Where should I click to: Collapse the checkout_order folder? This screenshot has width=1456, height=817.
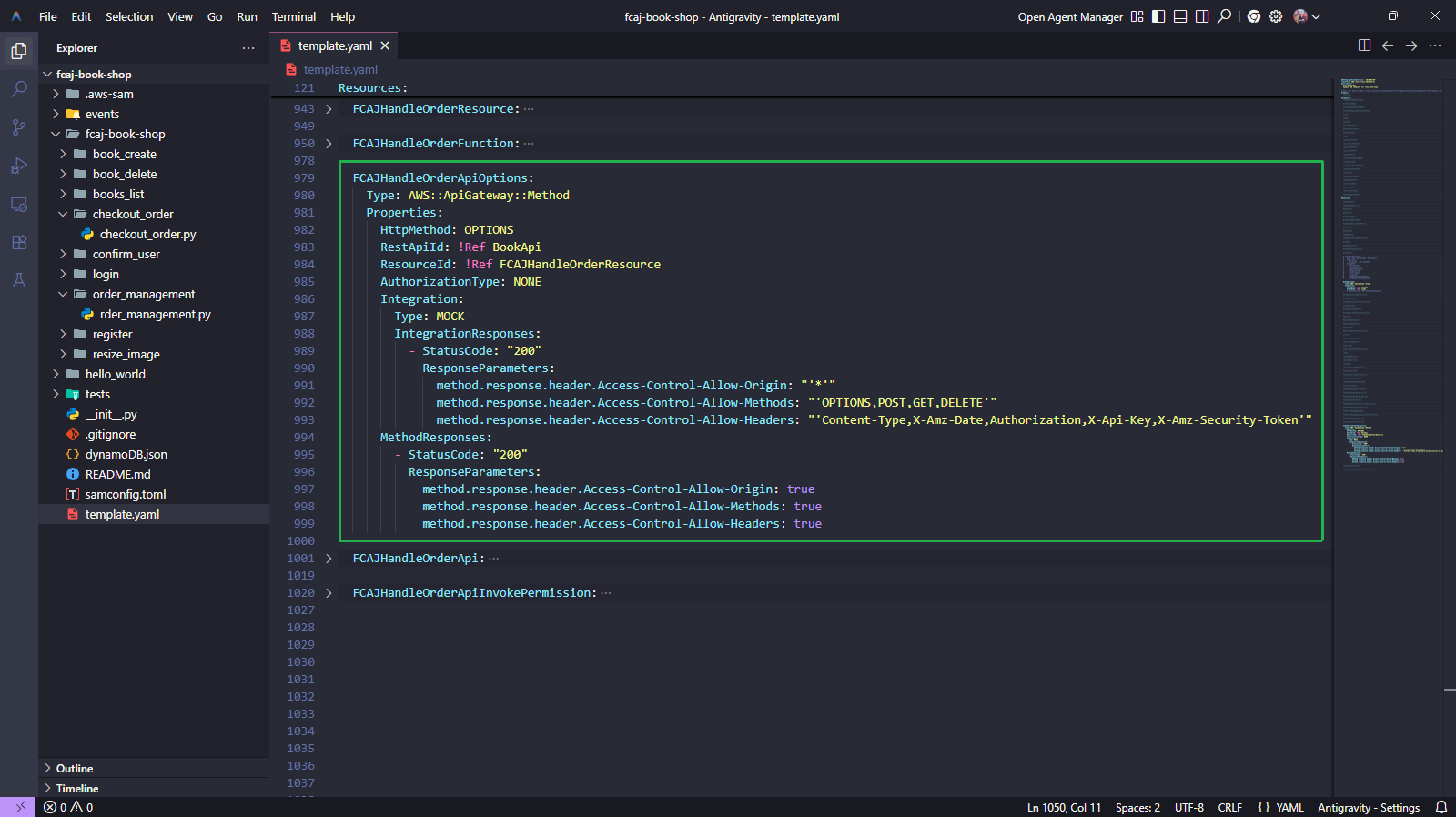pos(63,215)
